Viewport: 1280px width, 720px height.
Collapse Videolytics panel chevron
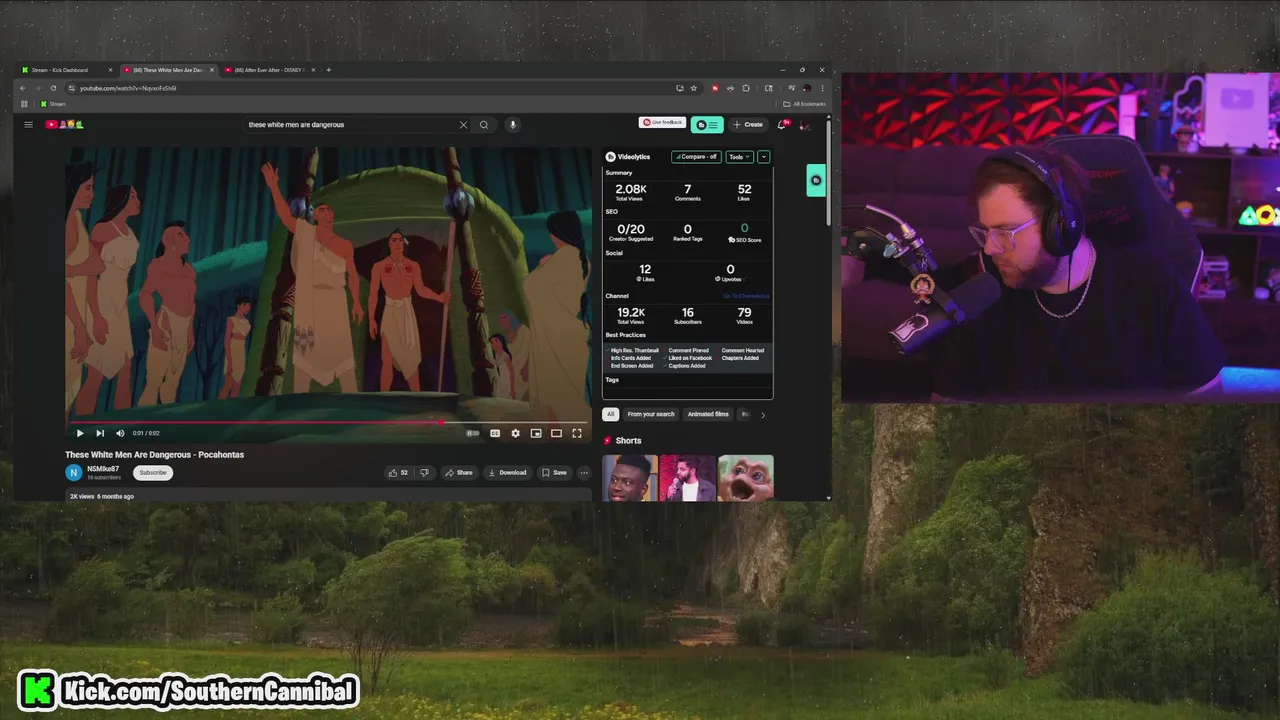(x=764, y=157)
